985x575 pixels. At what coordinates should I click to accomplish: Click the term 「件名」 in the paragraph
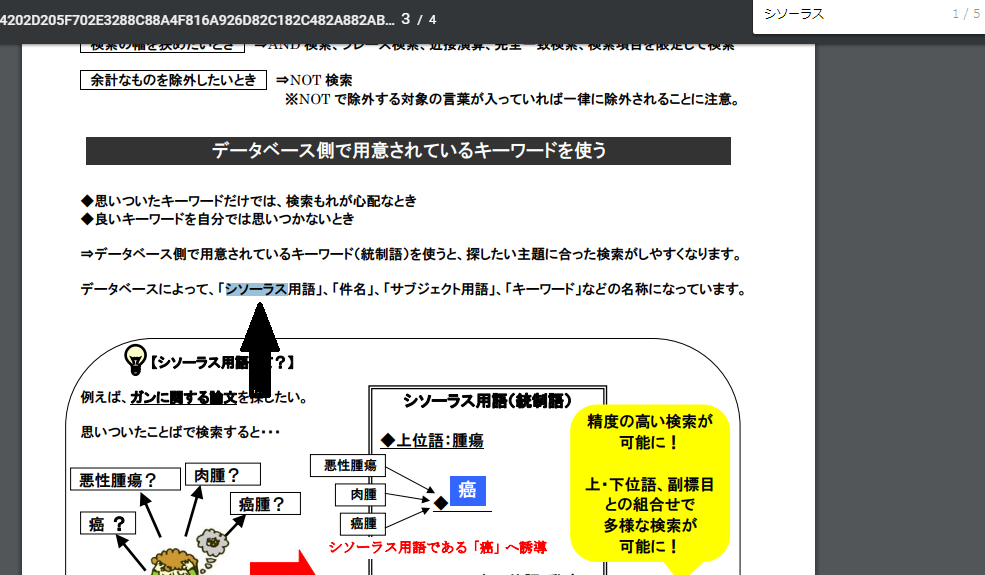click(352, 289)
